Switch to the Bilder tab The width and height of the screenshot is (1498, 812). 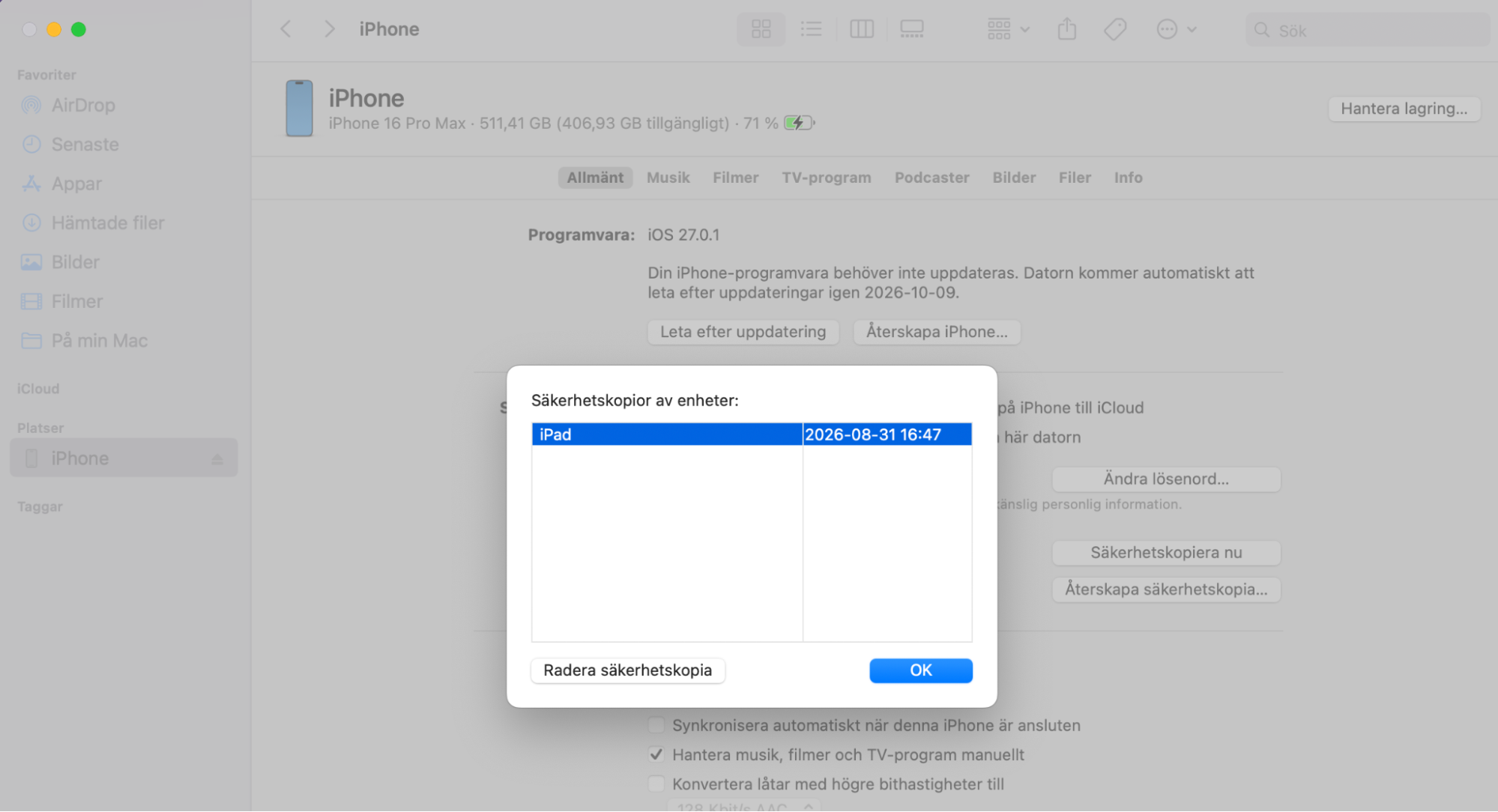tap(1014, 178)
